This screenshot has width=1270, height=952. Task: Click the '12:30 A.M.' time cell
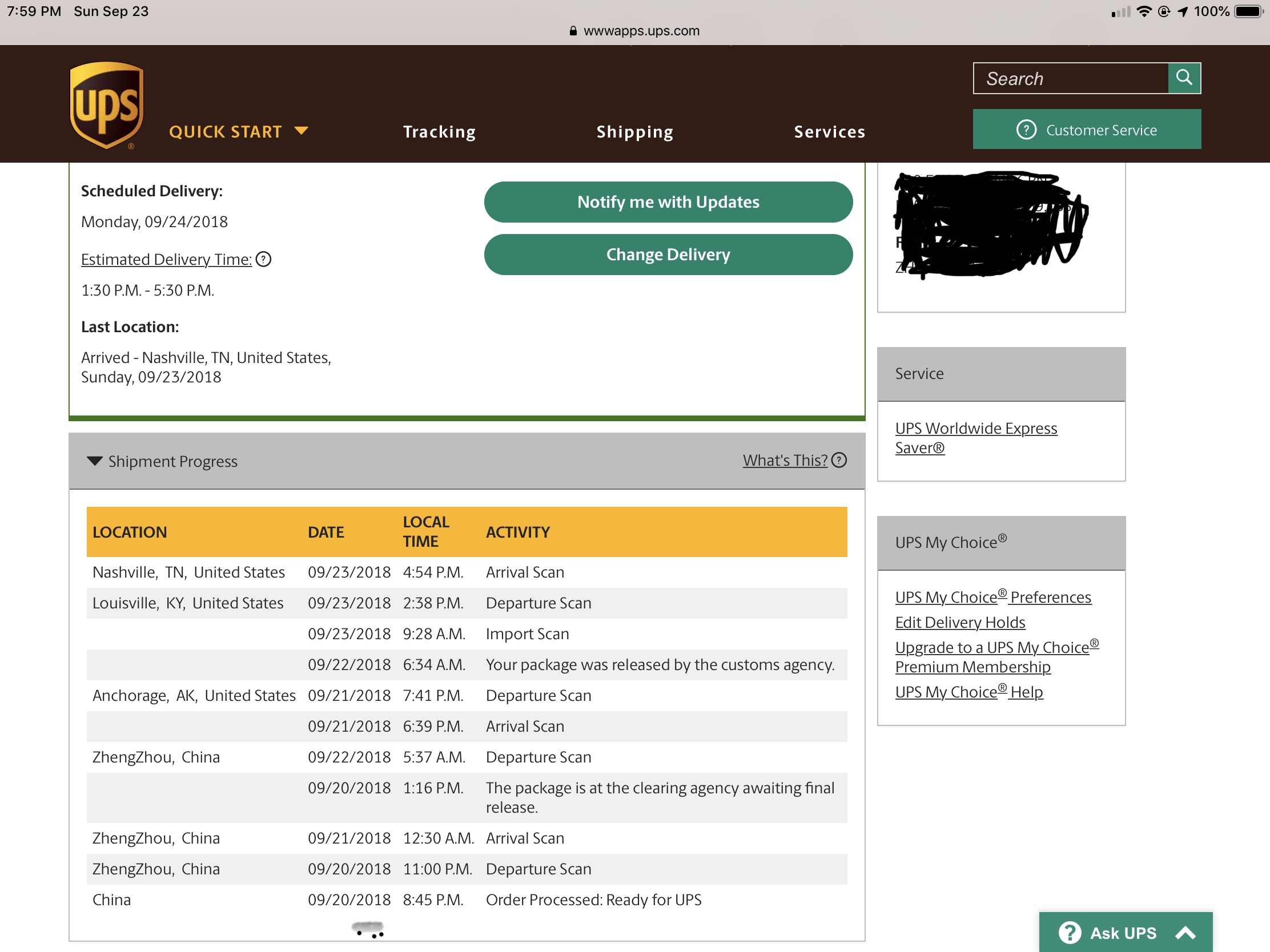(439, 838)
